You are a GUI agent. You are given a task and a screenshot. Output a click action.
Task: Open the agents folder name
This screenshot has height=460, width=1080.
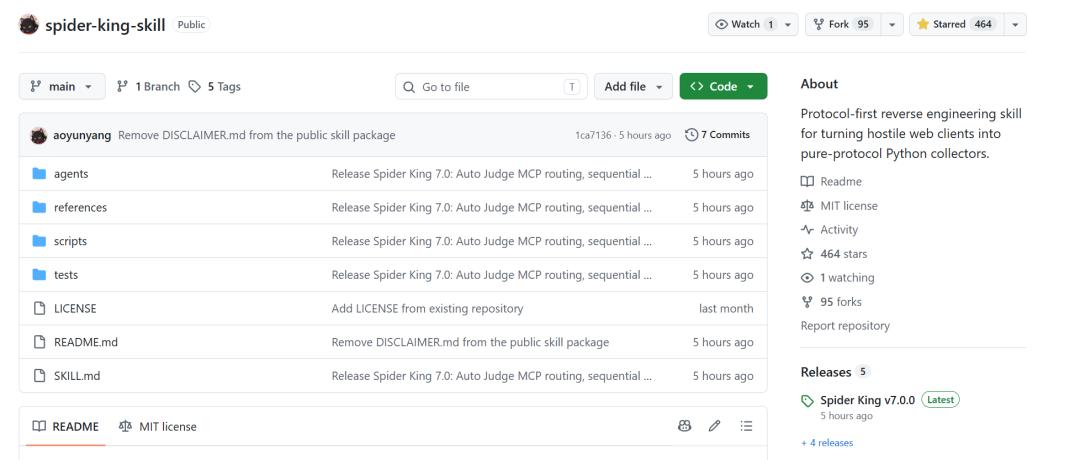click(x=71, y=174)
